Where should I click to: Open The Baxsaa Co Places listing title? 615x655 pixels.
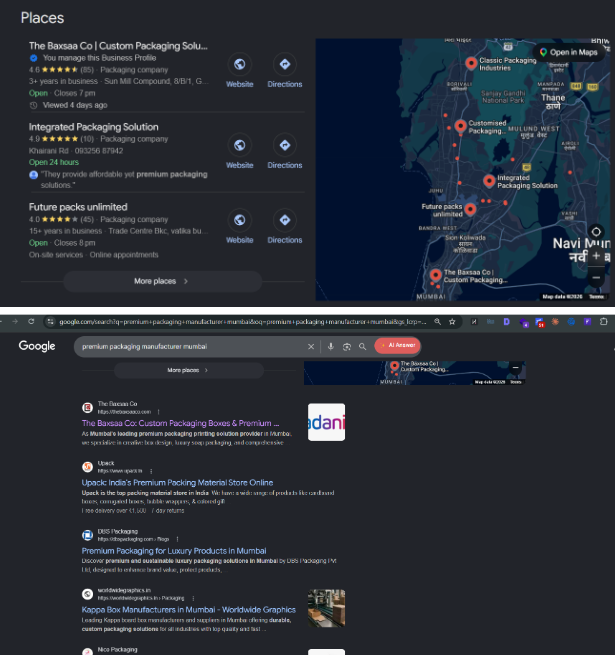pos(118,46)
